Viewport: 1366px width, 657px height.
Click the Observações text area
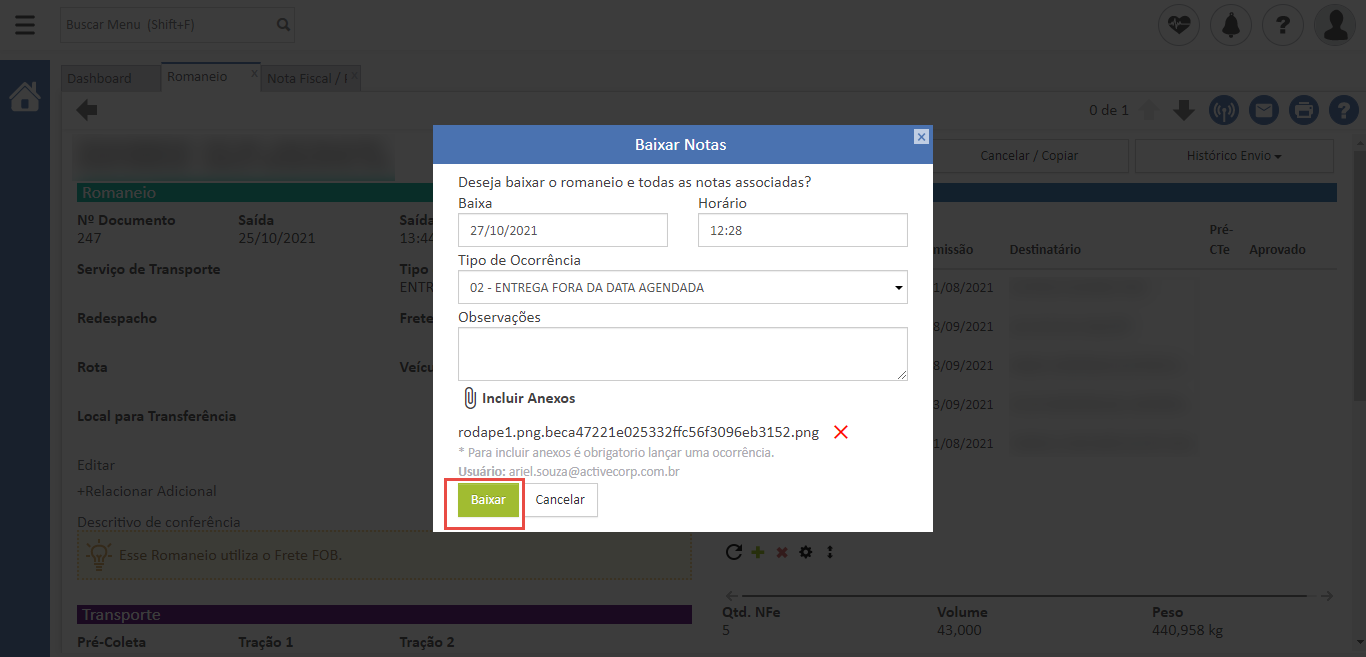click(682, 353)
